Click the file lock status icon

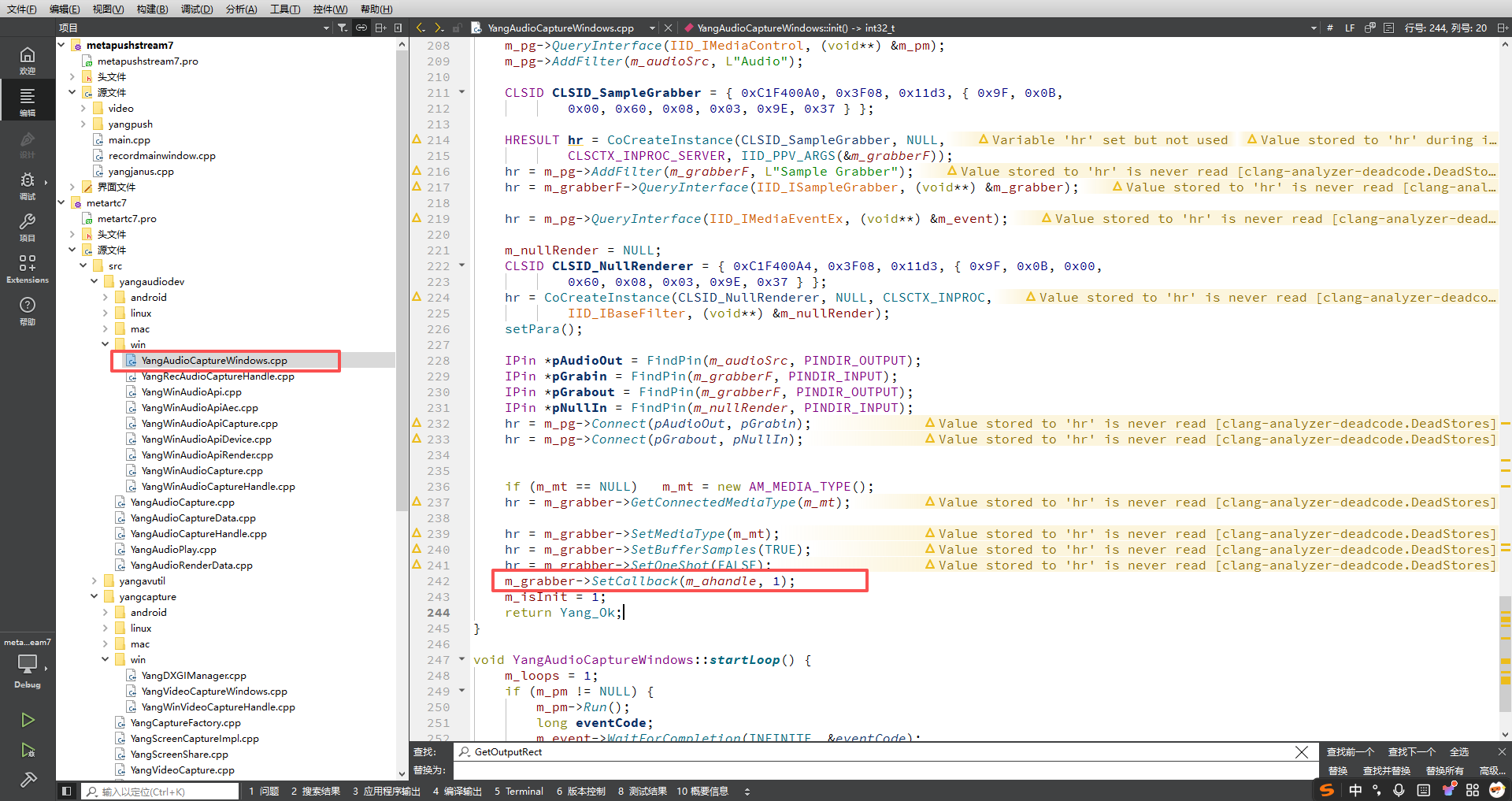tap(458, 28)
